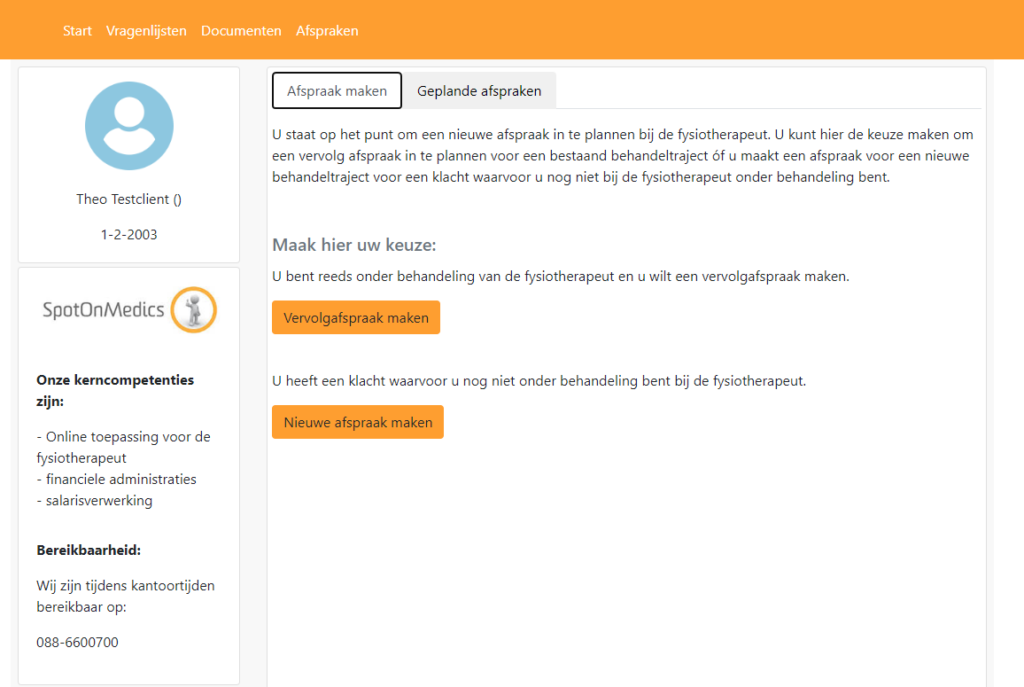Image resolution: width=1024 pixels, height=687 pixels.
Task: Select the Afspraak maken tab
Action: [x=337, y=91]
